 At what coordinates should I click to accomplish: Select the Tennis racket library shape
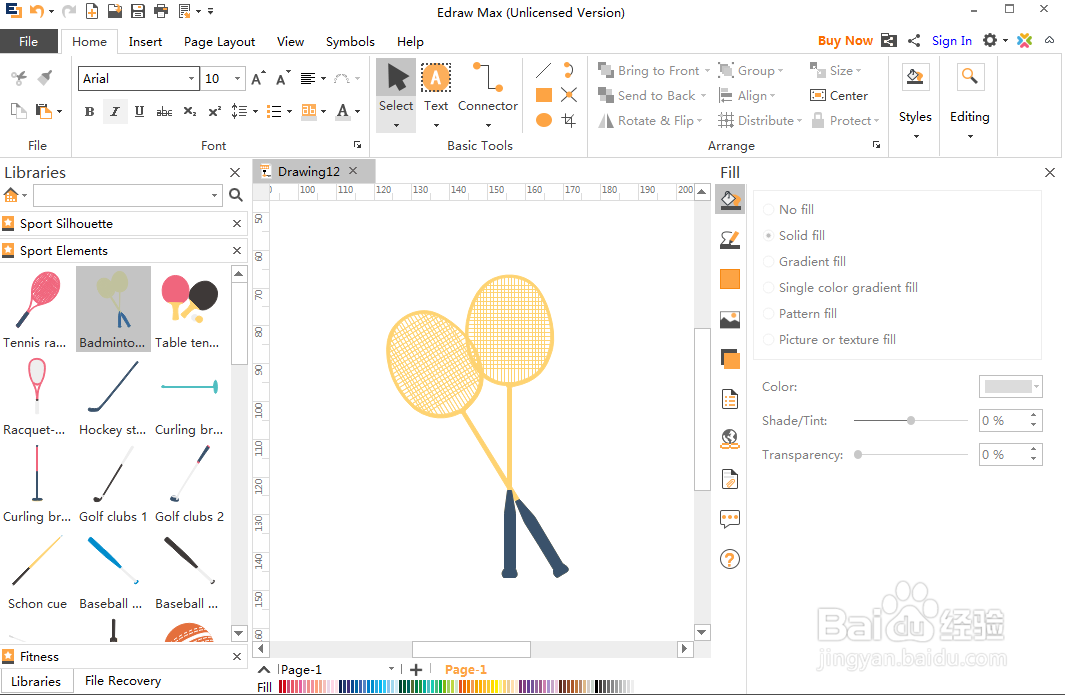click(37, 309)
